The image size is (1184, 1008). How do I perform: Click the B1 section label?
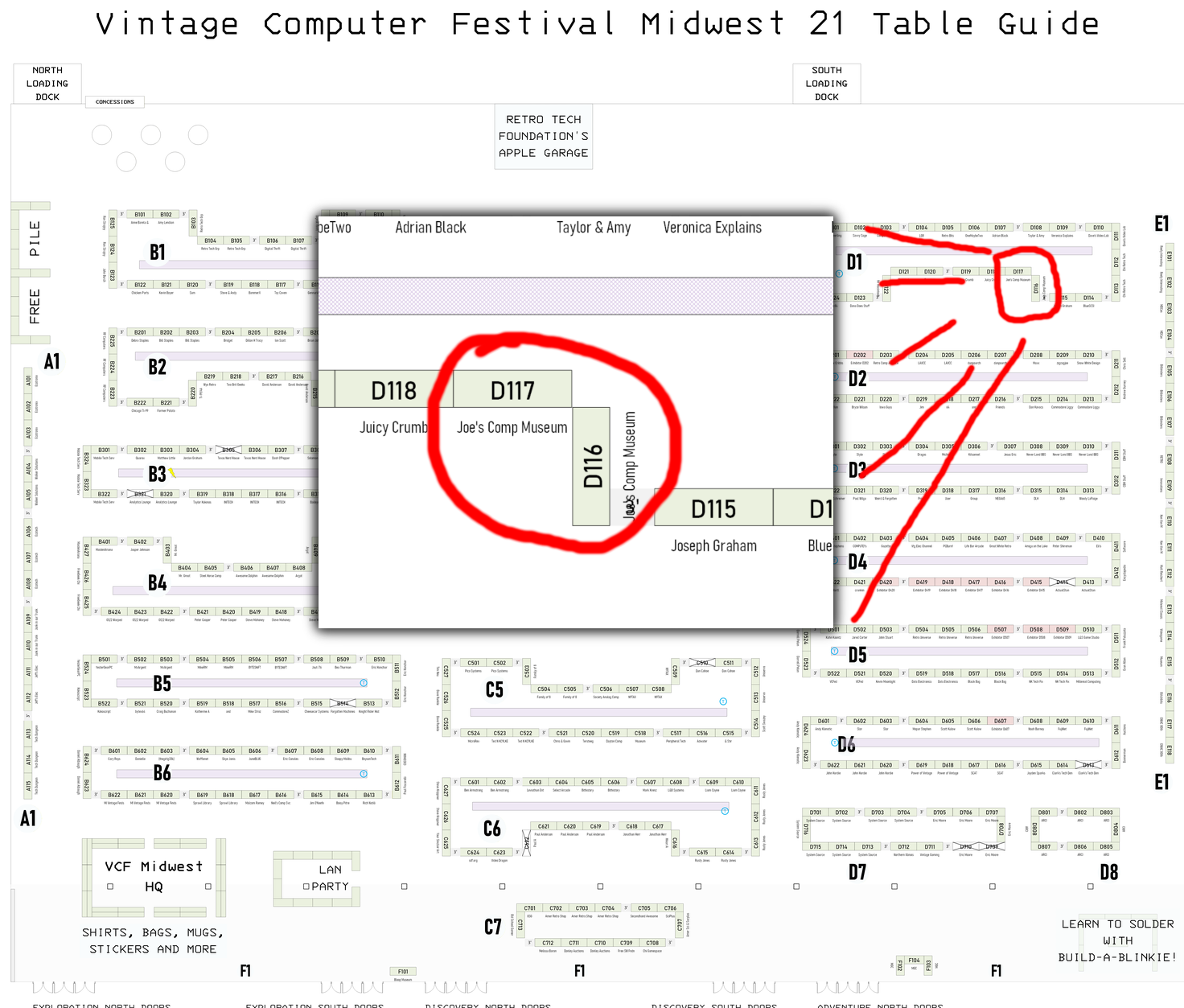(x=158, y=253)
